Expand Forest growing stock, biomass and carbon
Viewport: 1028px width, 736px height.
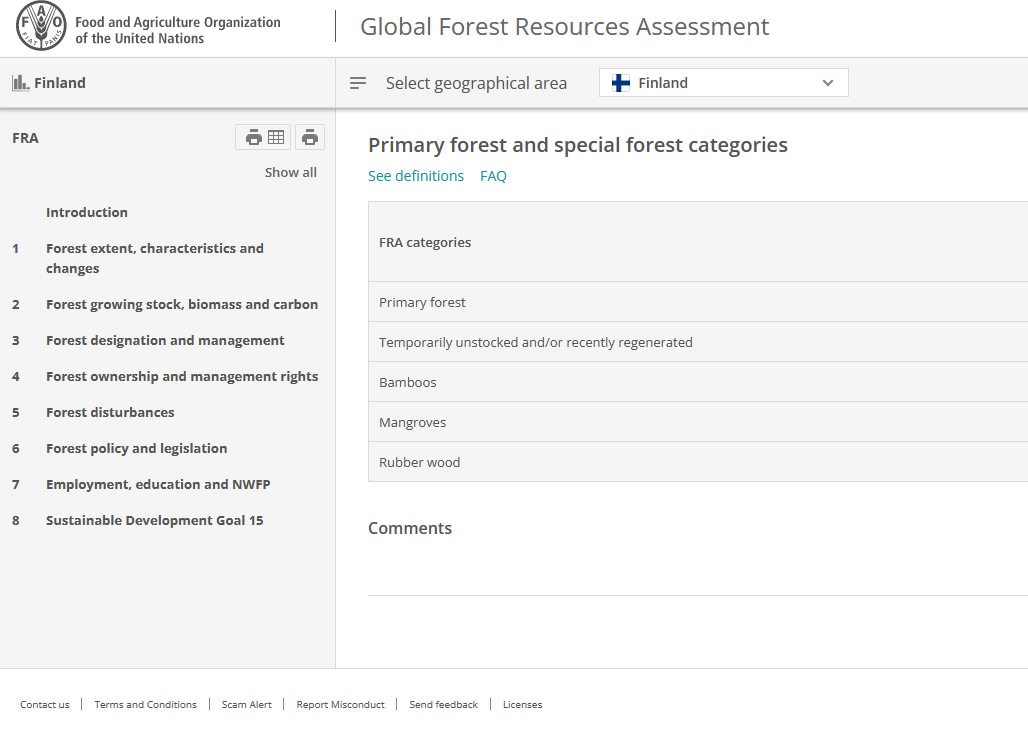click(x=182, y=304)
